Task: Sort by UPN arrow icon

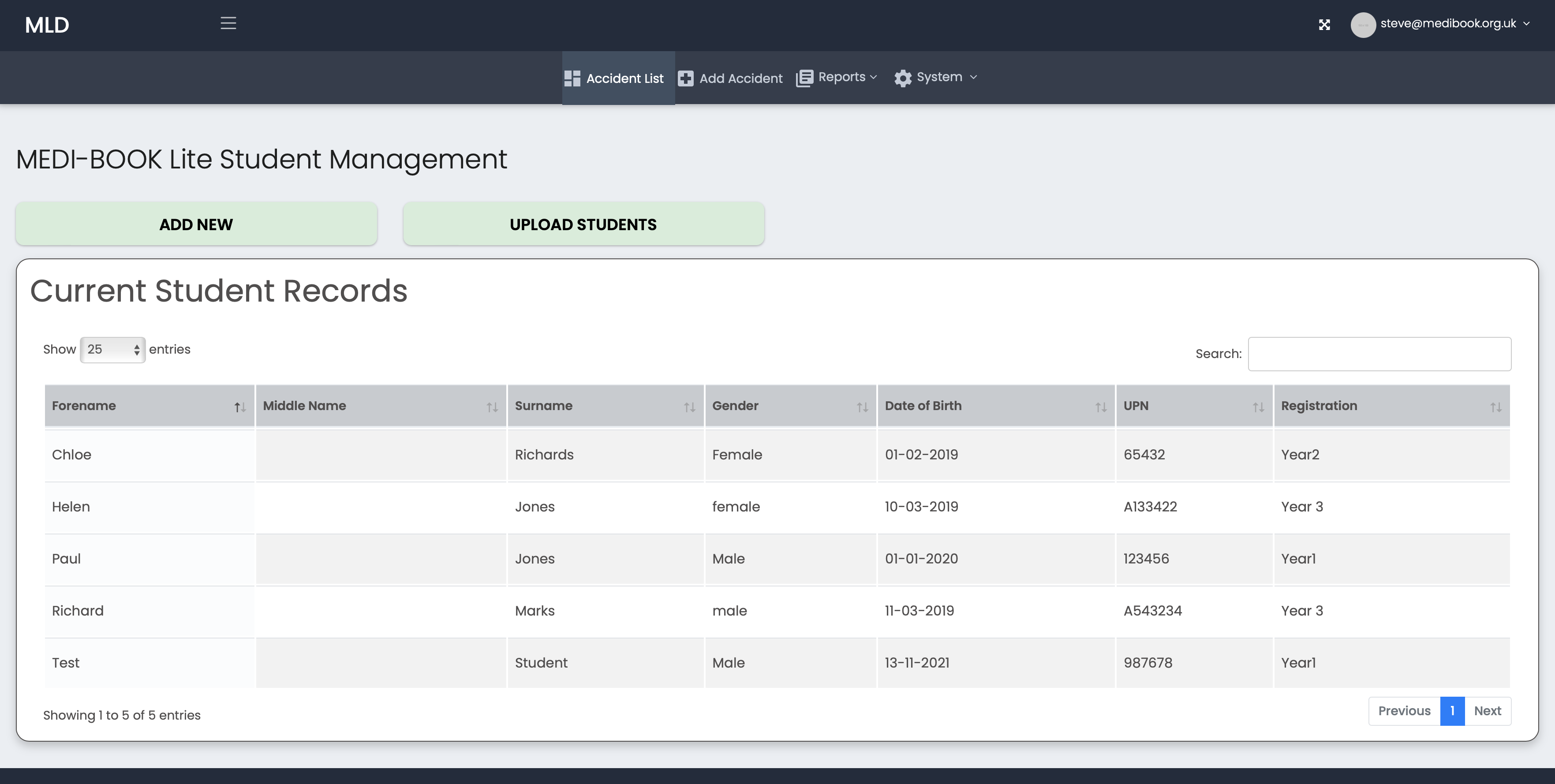Action: pos(1259,407)
